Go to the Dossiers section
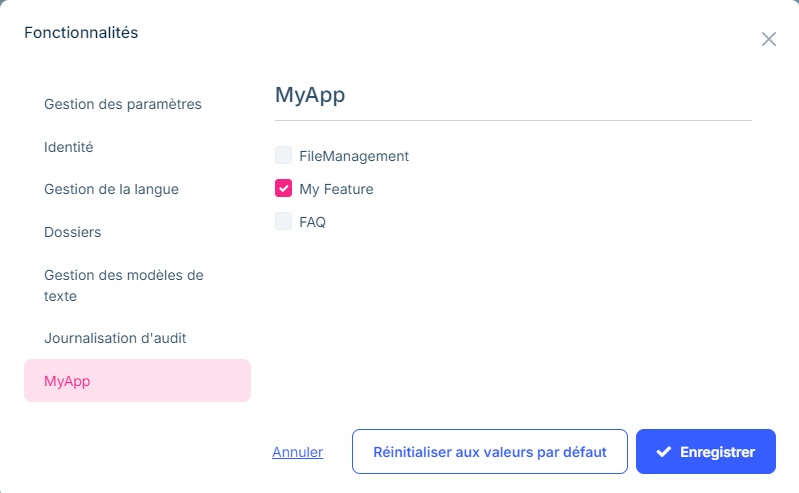Screen dimensions: 799x493 click(73, 232)
